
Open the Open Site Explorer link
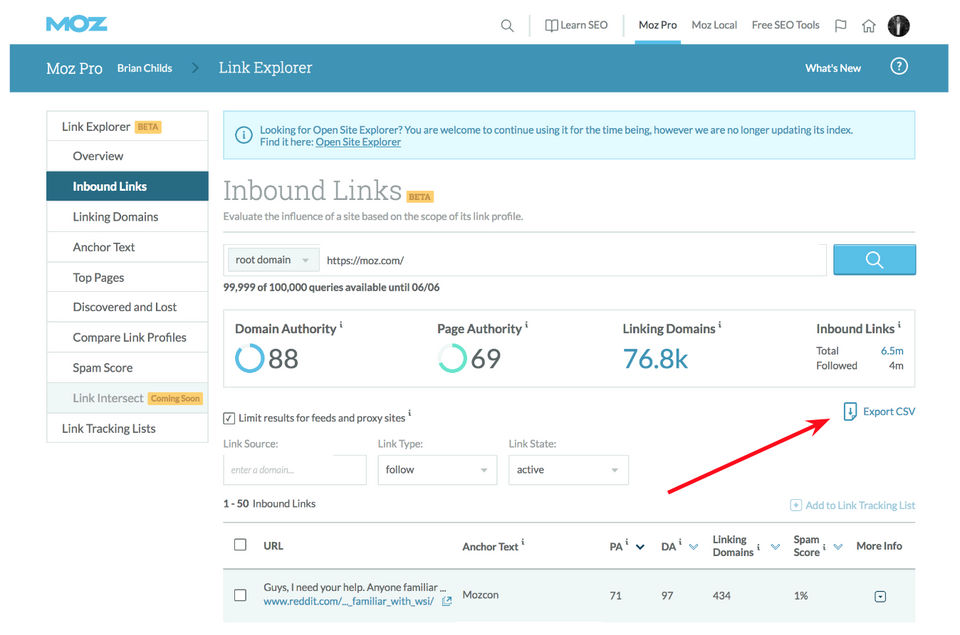click(x=358, y=142)
